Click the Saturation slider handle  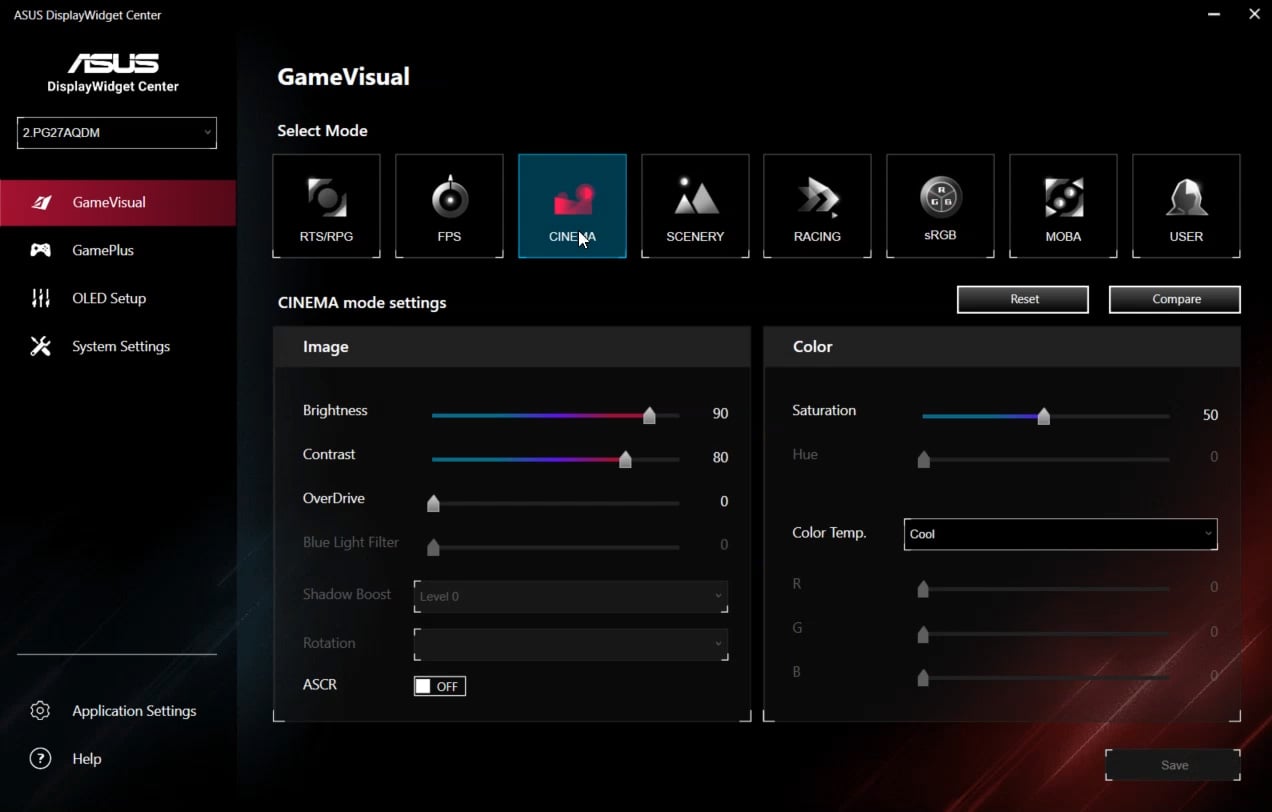click(1043, 416)
